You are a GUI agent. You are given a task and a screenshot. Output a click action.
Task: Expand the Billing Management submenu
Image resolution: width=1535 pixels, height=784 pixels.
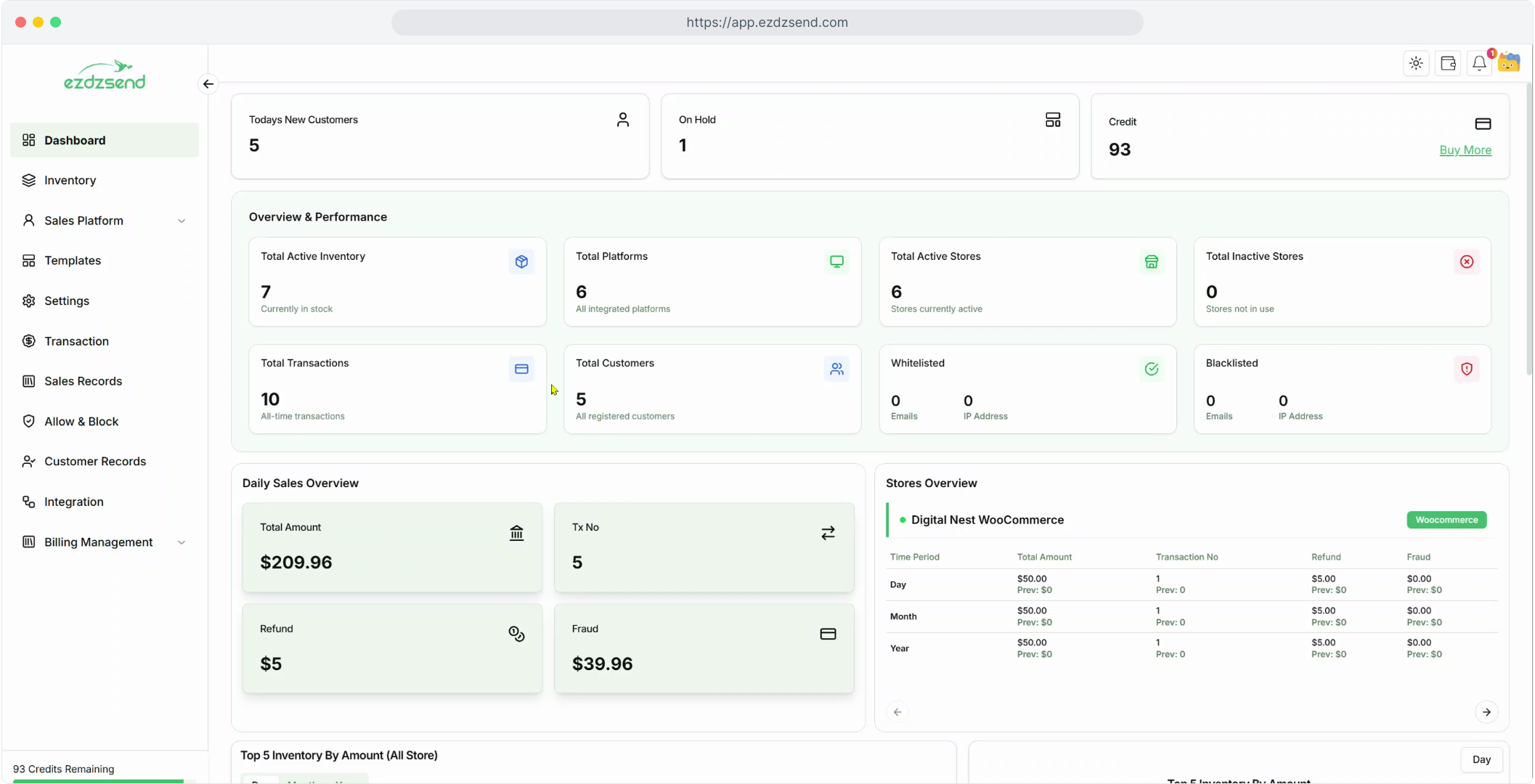182,542
